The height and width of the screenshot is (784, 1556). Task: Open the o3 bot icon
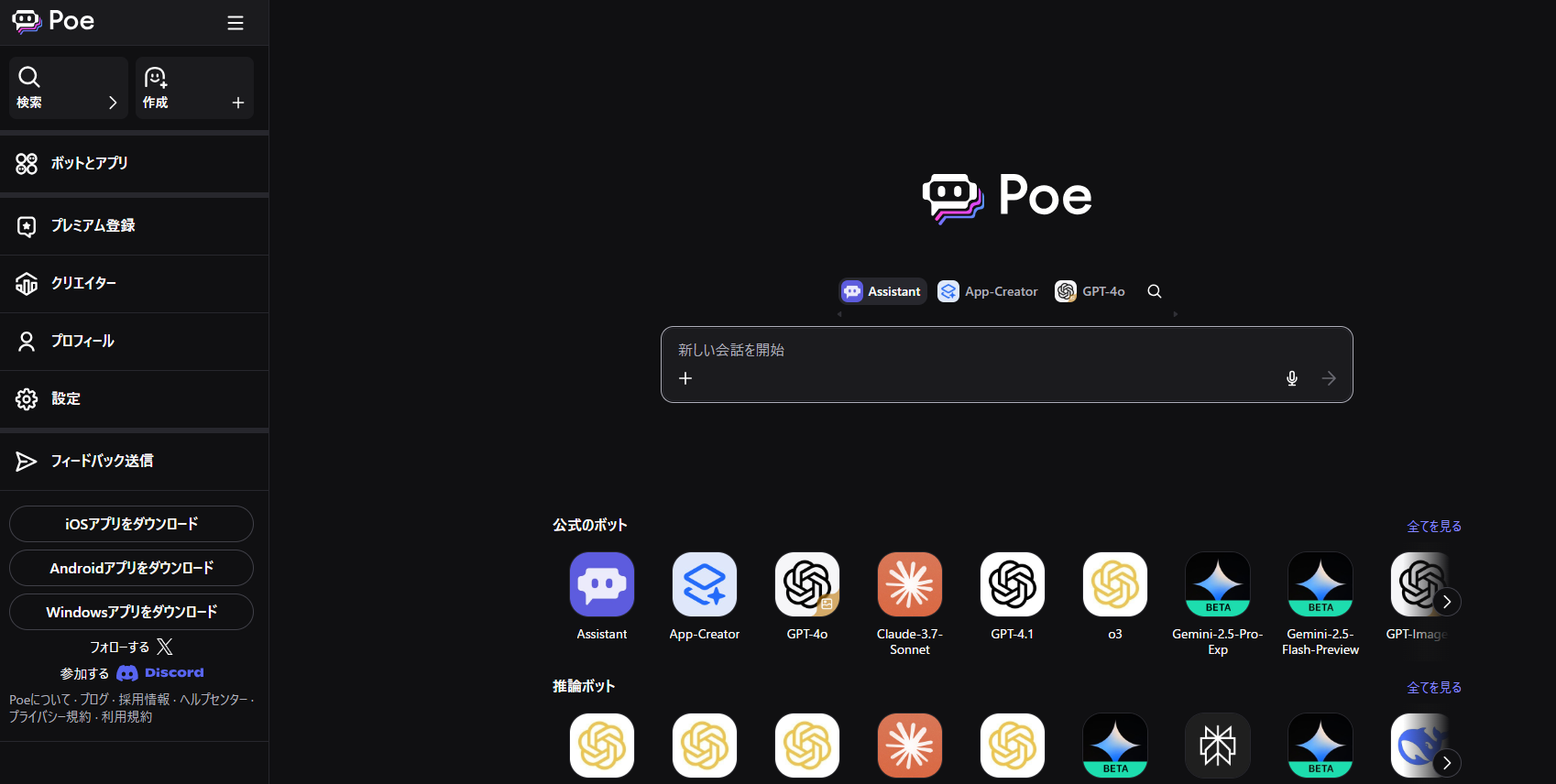1115,584
